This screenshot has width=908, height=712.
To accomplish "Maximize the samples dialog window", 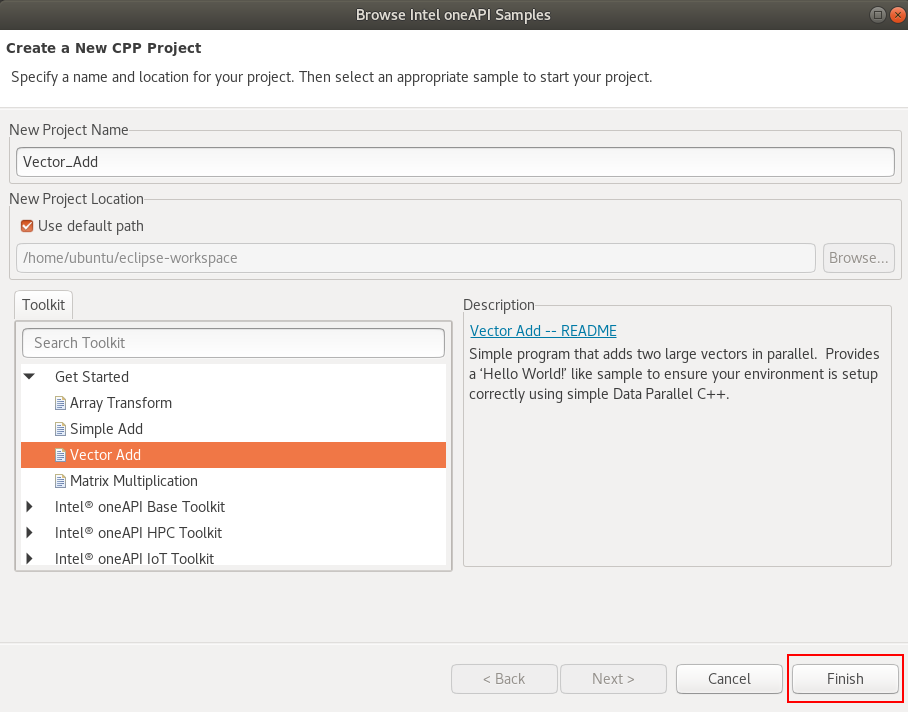I will pos(877,15).
